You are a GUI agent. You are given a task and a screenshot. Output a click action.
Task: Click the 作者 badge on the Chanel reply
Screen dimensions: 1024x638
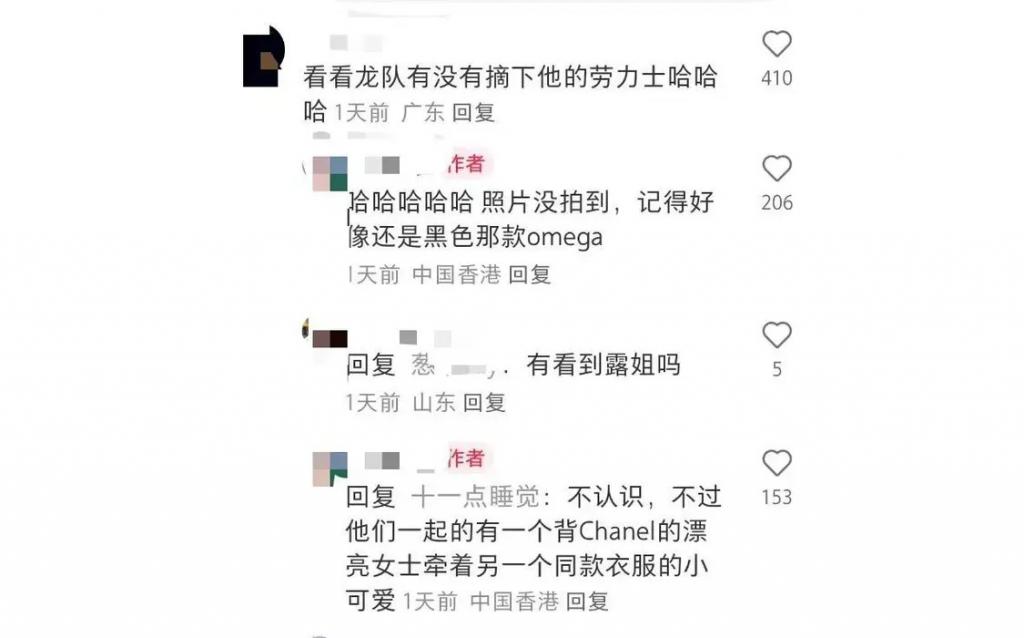point(468,458)
